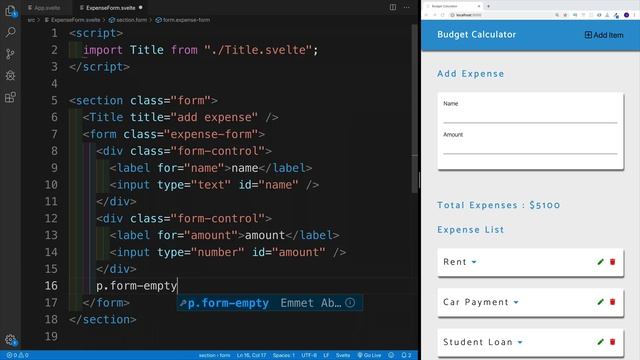Open the Explorer view in activity bar
This screenshot has width=640, height=360.
10,11
